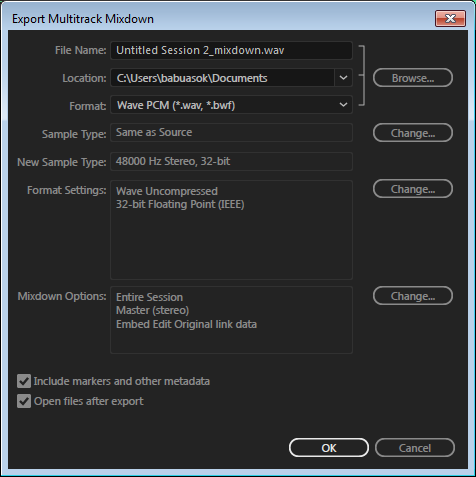Open the Format dropdown chevron
Screen dimensions: 476x477
(343, 105)
